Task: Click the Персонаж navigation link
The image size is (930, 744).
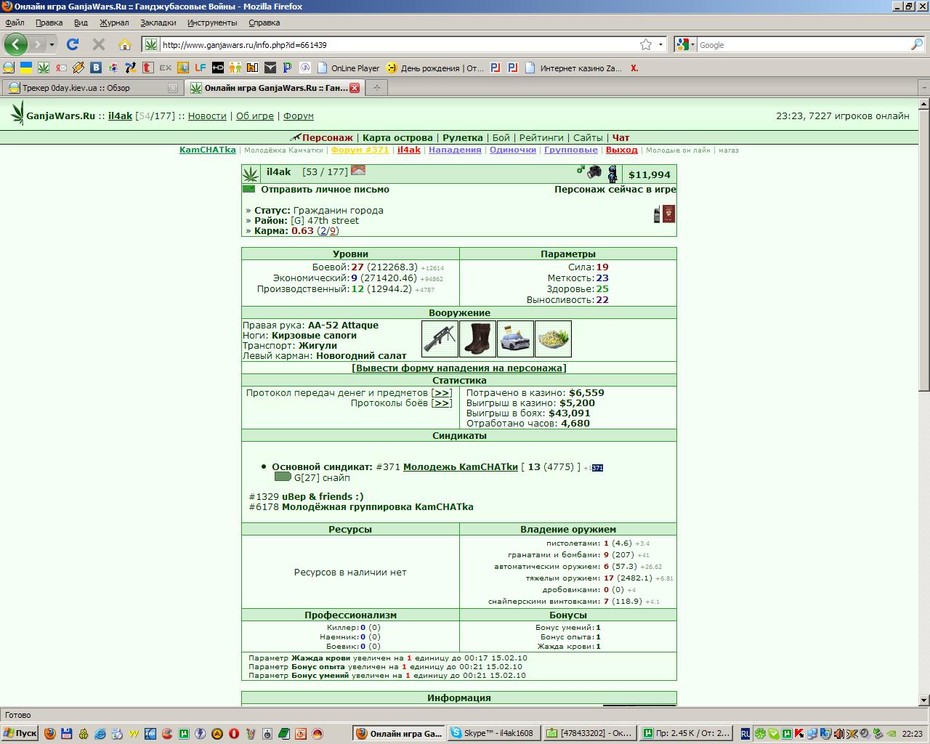Action: 327,138
